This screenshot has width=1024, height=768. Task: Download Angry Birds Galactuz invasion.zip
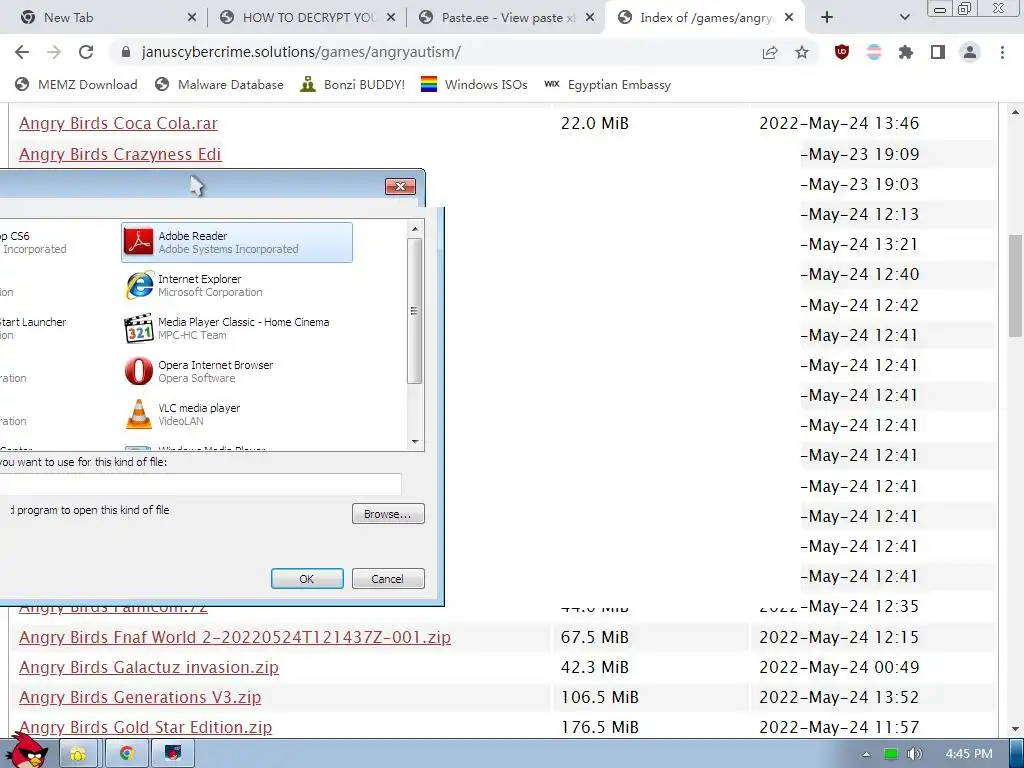point(149,667)
